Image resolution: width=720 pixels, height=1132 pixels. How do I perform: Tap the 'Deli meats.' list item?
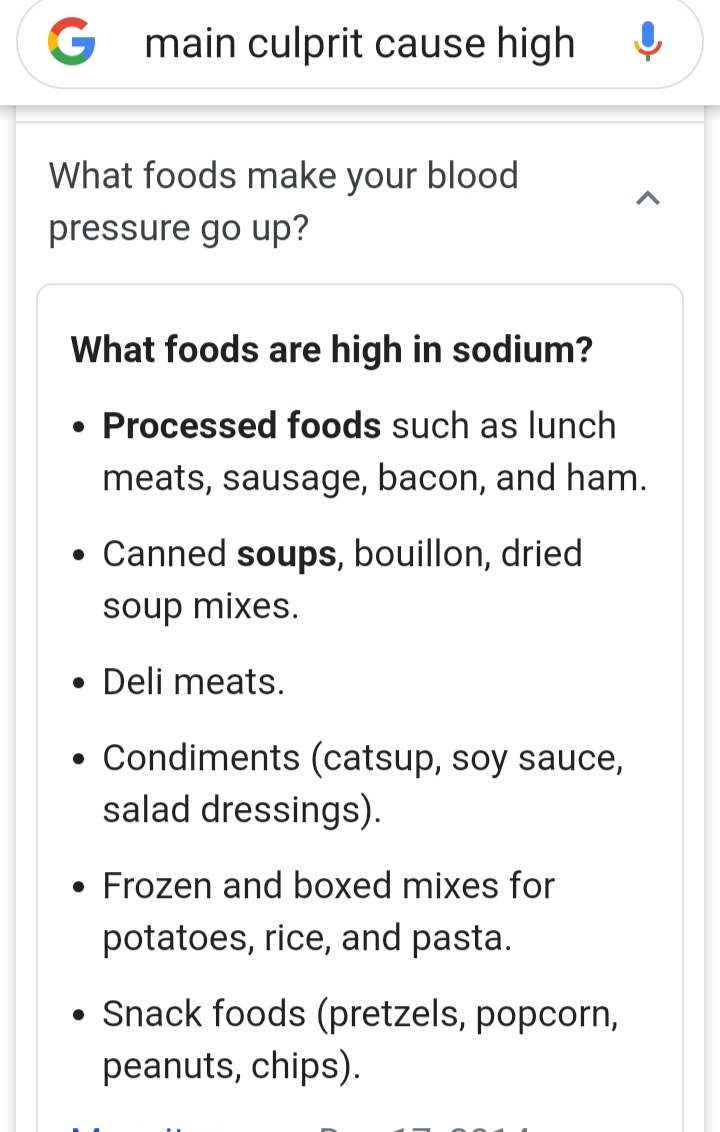point(194,682)
